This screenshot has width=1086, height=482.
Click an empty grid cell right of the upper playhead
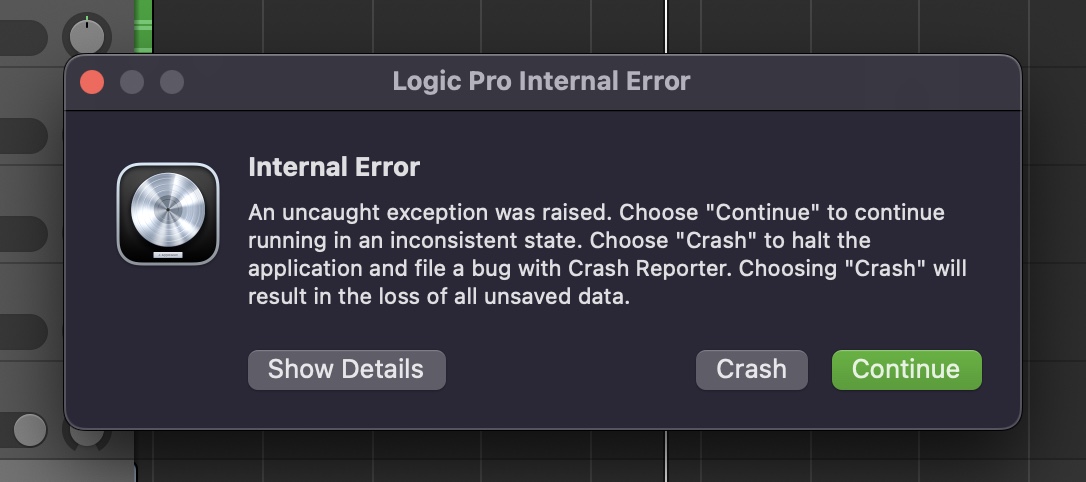coord(755,26)
